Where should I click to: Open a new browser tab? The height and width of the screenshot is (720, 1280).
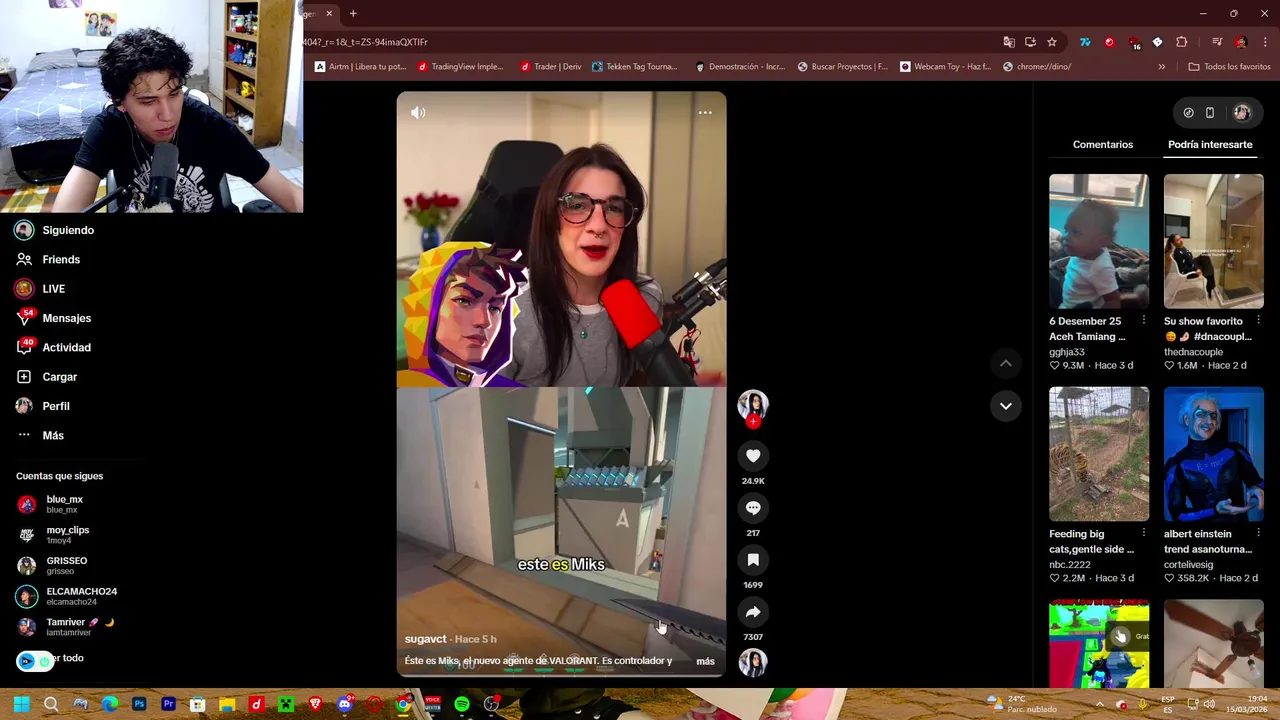[353, 14]
